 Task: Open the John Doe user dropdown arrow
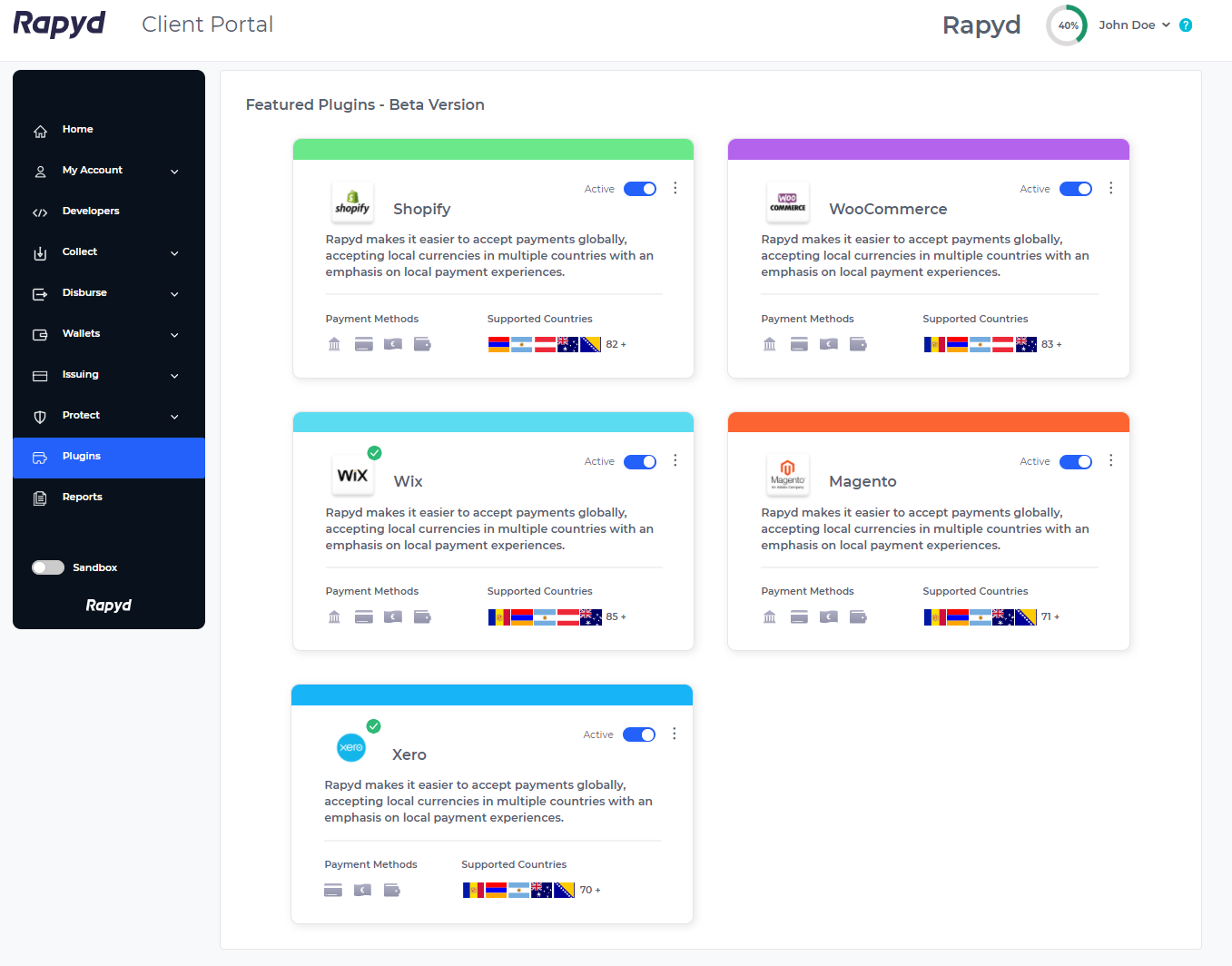tap(1166, 25)
